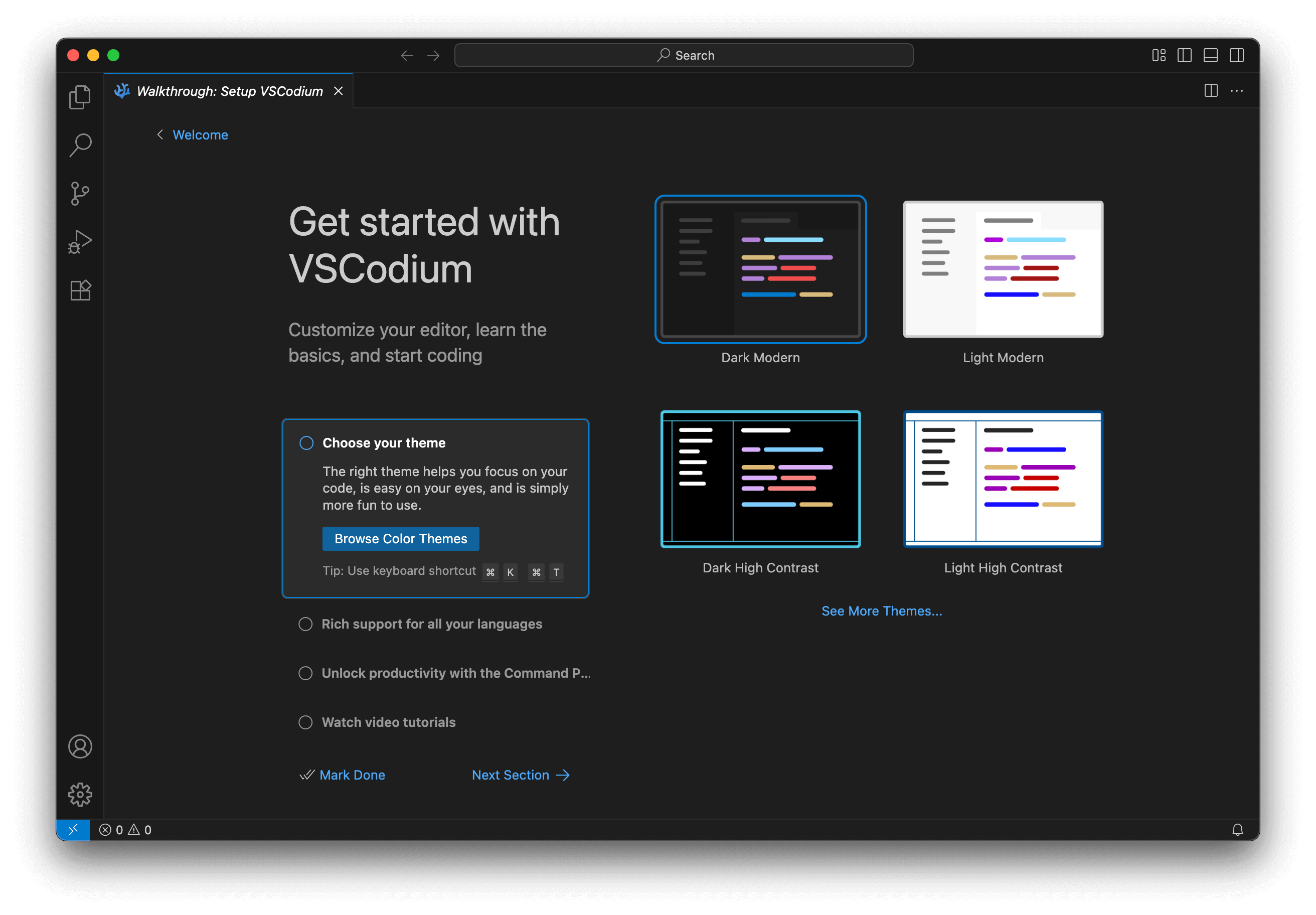
Task: Open the Extensions view
Action: click(80, 290)
